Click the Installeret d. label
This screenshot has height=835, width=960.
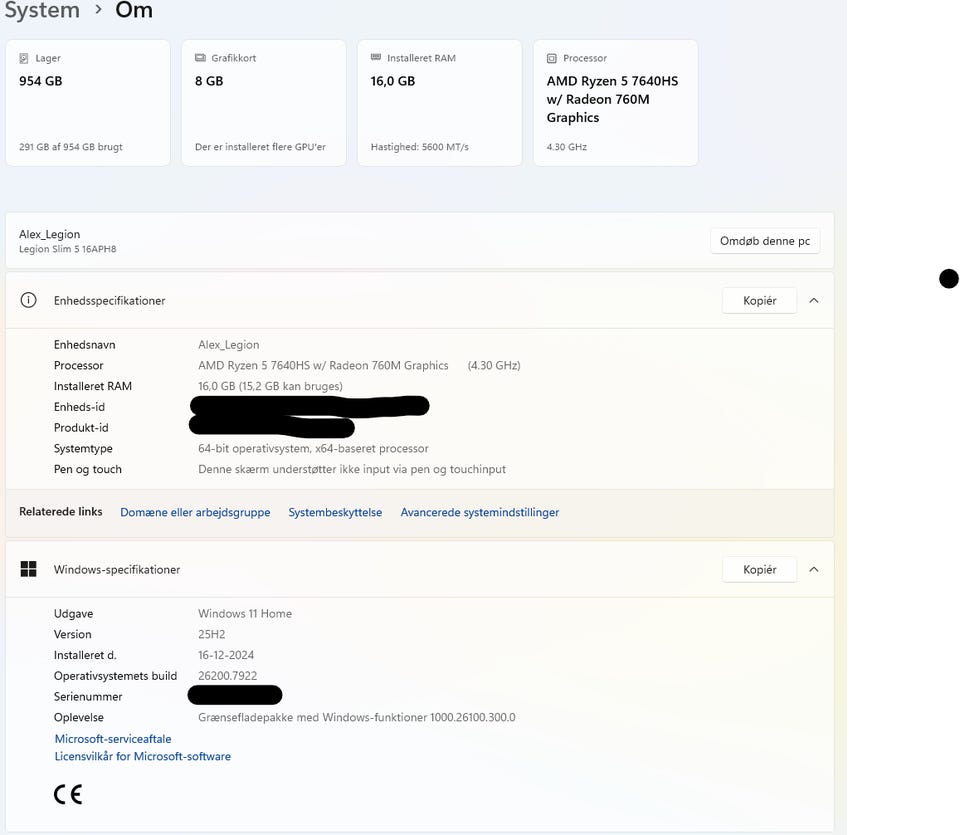84,655
